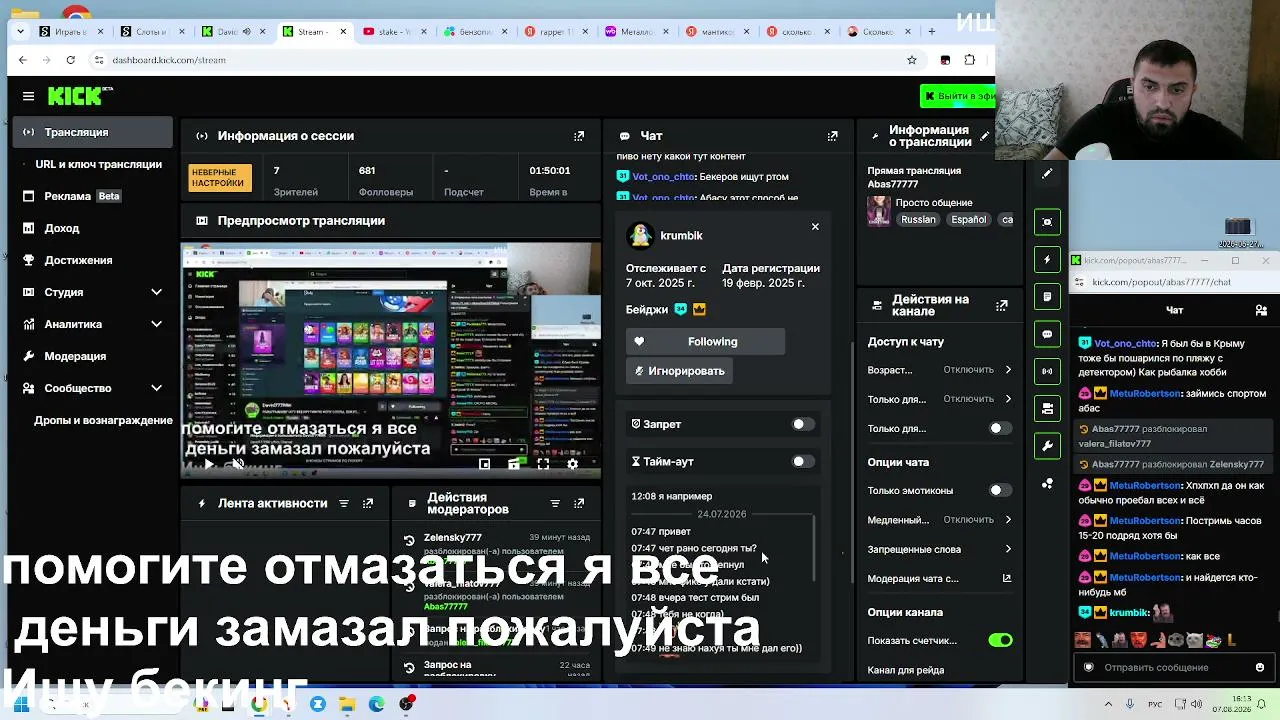
Task: Click the browser address bar URL
Action: click(x=169, y=60)
